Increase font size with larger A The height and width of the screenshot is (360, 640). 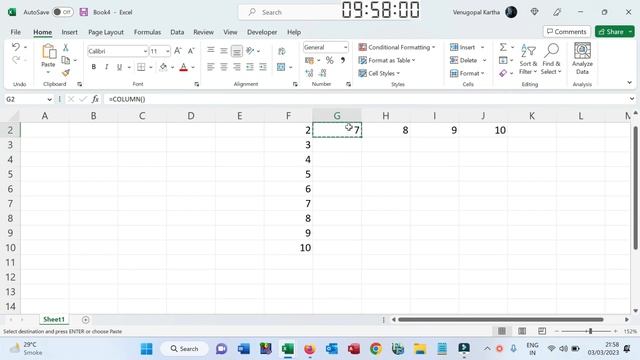(178, 51)
